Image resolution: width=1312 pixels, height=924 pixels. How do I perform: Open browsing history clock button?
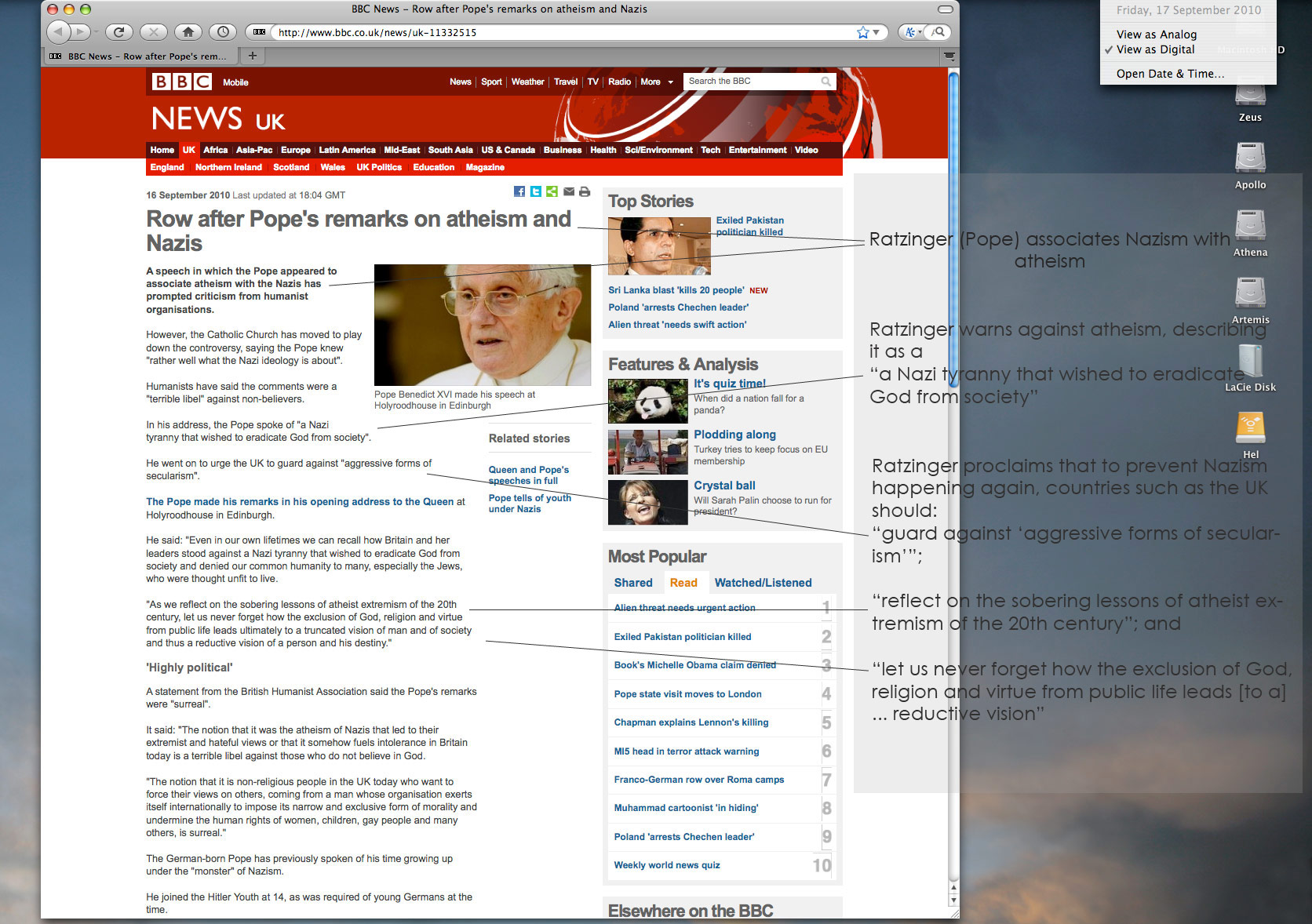pyautogui.click(x=223, y=32)
